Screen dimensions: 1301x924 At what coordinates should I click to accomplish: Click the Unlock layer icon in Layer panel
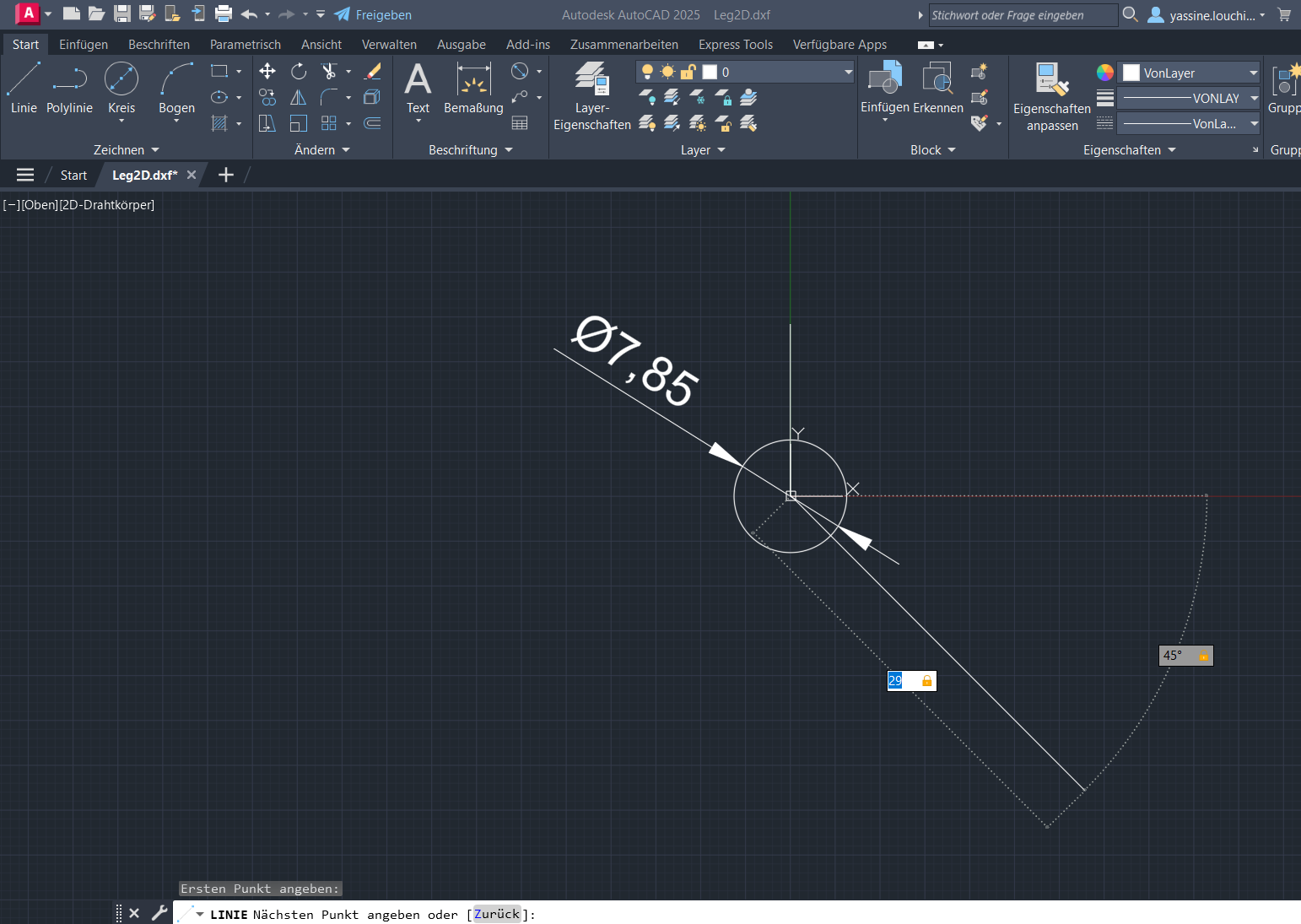(x=723, y=123)
